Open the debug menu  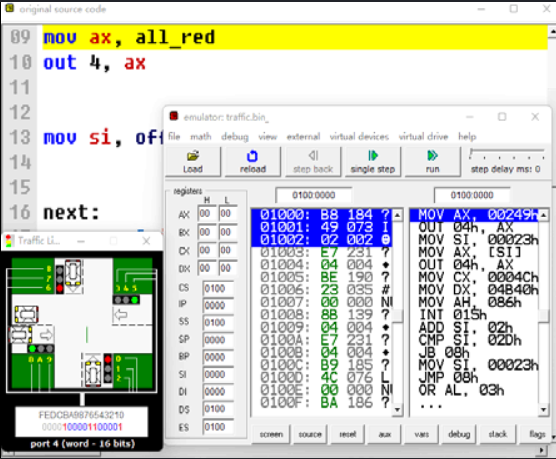(x=235, y=137)
